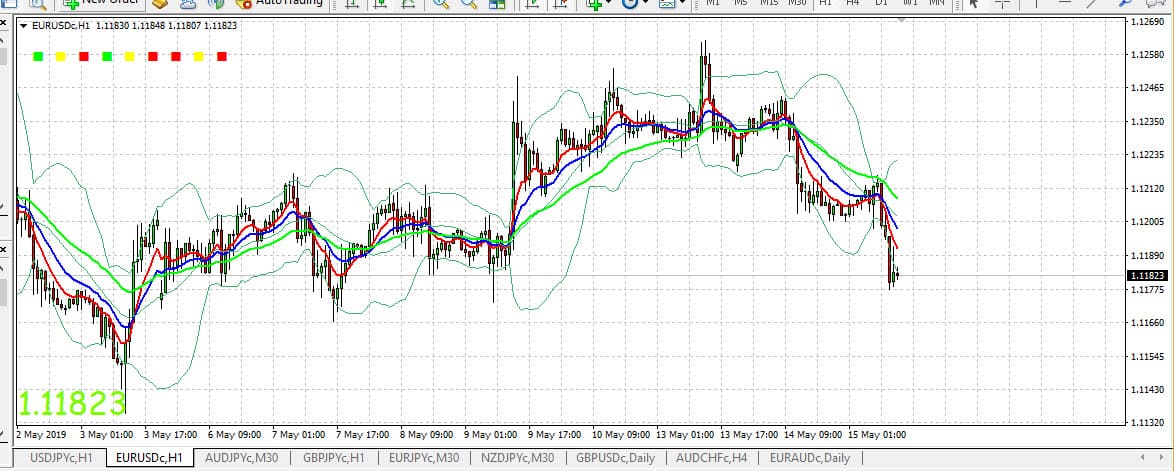Click the golden book icon in toolbar

coord(160,4)
